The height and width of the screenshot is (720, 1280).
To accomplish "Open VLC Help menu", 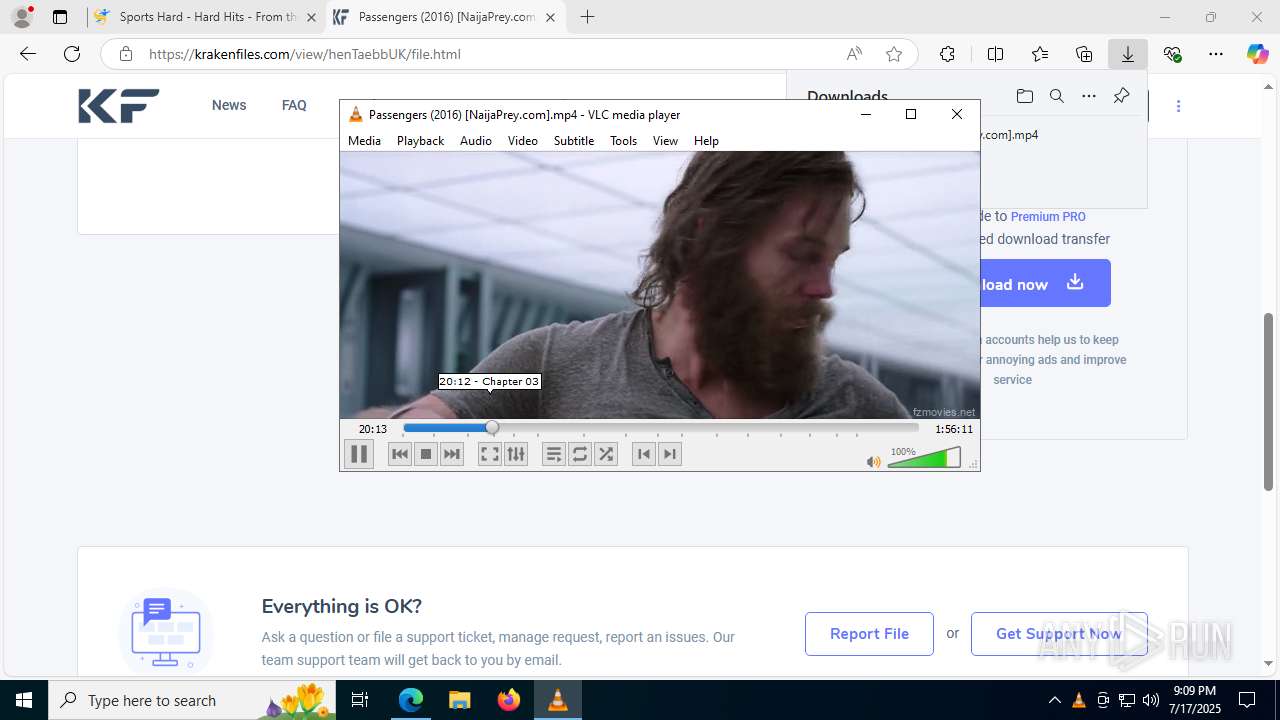I will (x=706, y=141).
